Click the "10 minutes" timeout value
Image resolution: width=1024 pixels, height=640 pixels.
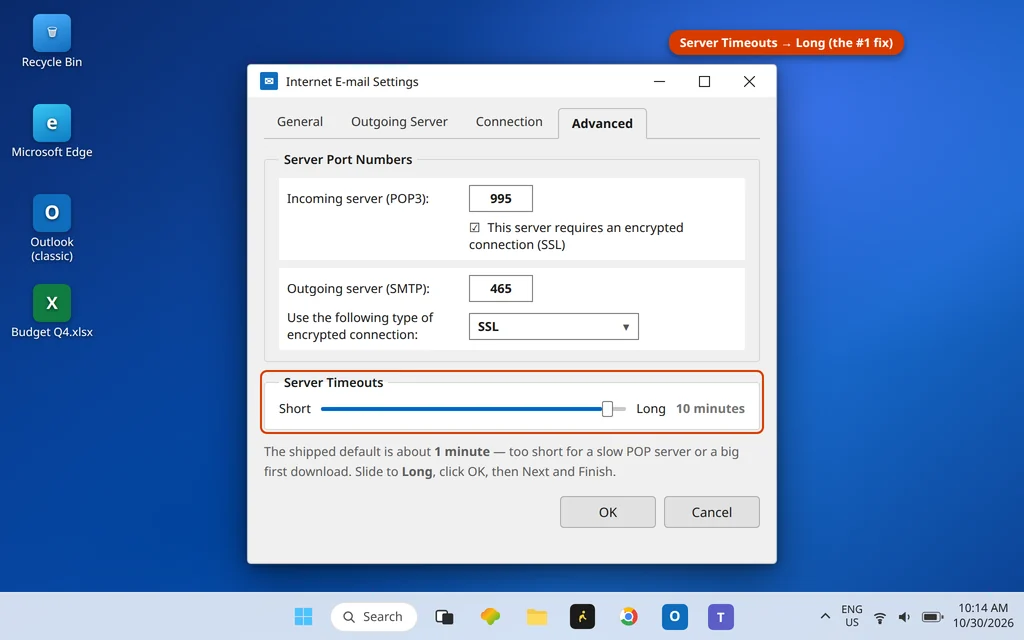point(711,409)
